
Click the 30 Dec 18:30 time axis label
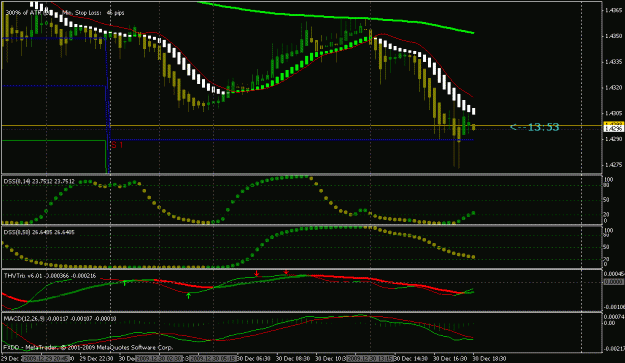click(x=489, y=358)
